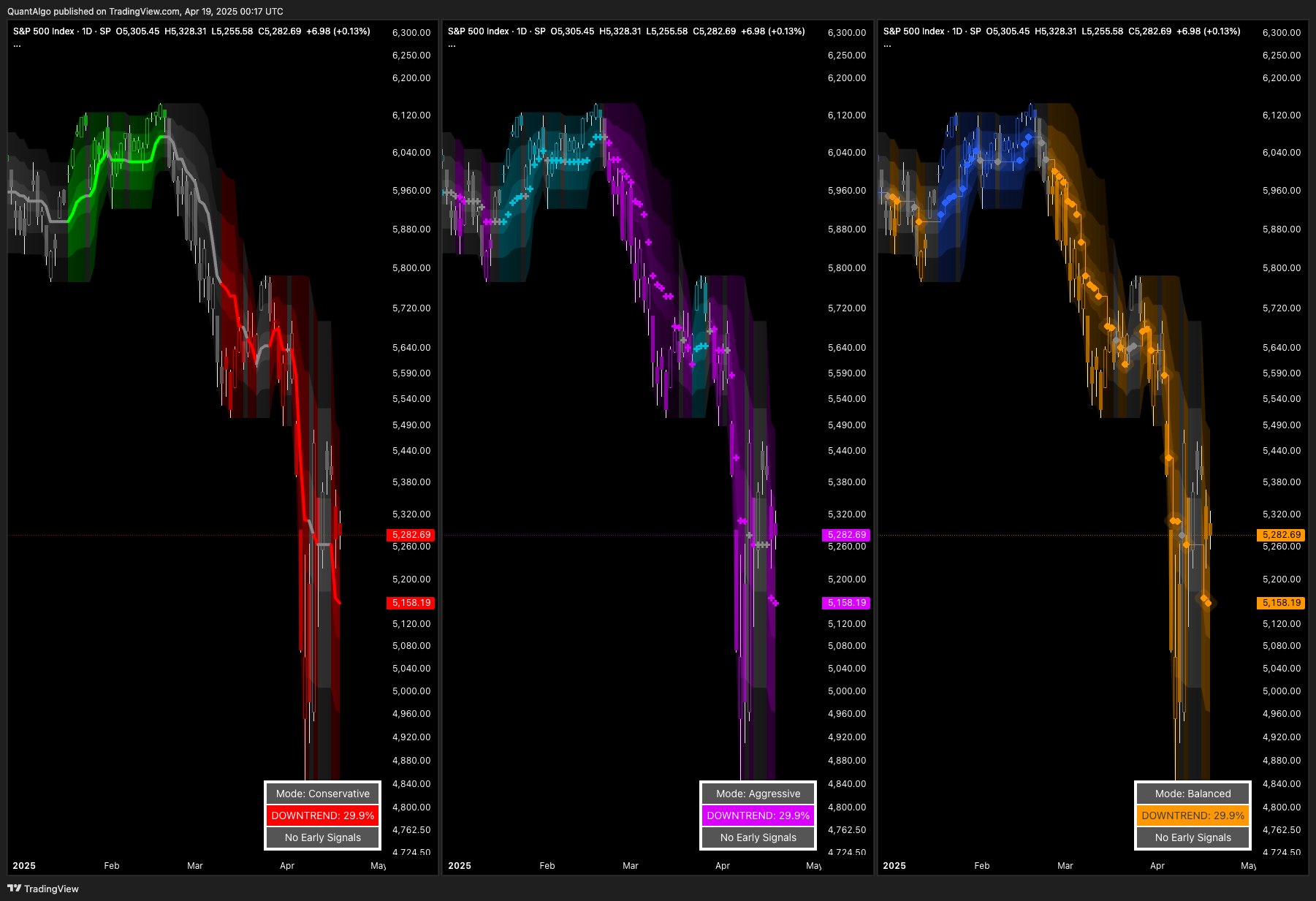1316x901 pixels.
Task: Click the orange 5,282.69 price label
Action: tap(1281, 535)
